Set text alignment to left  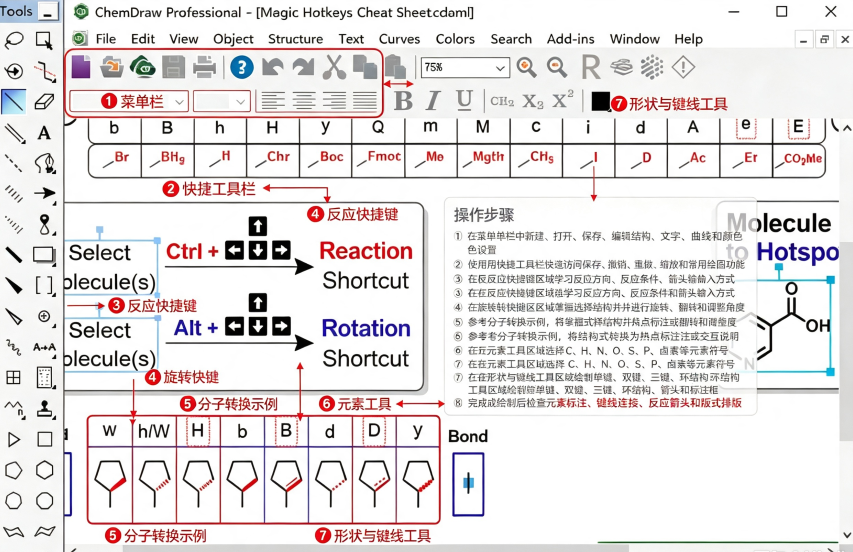tap(273, 101)
